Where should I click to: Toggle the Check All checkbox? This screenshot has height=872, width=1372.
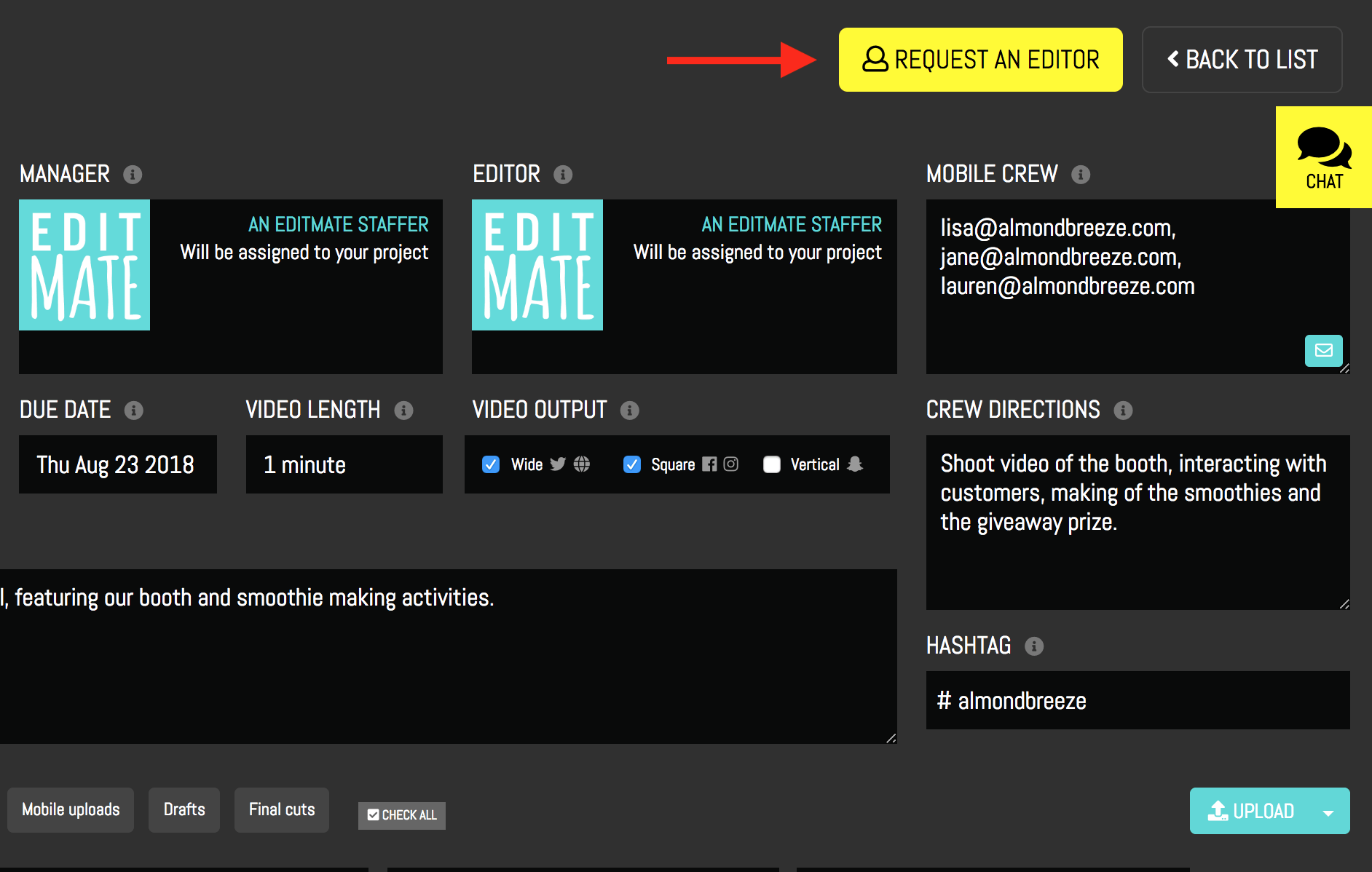(402, 815)
